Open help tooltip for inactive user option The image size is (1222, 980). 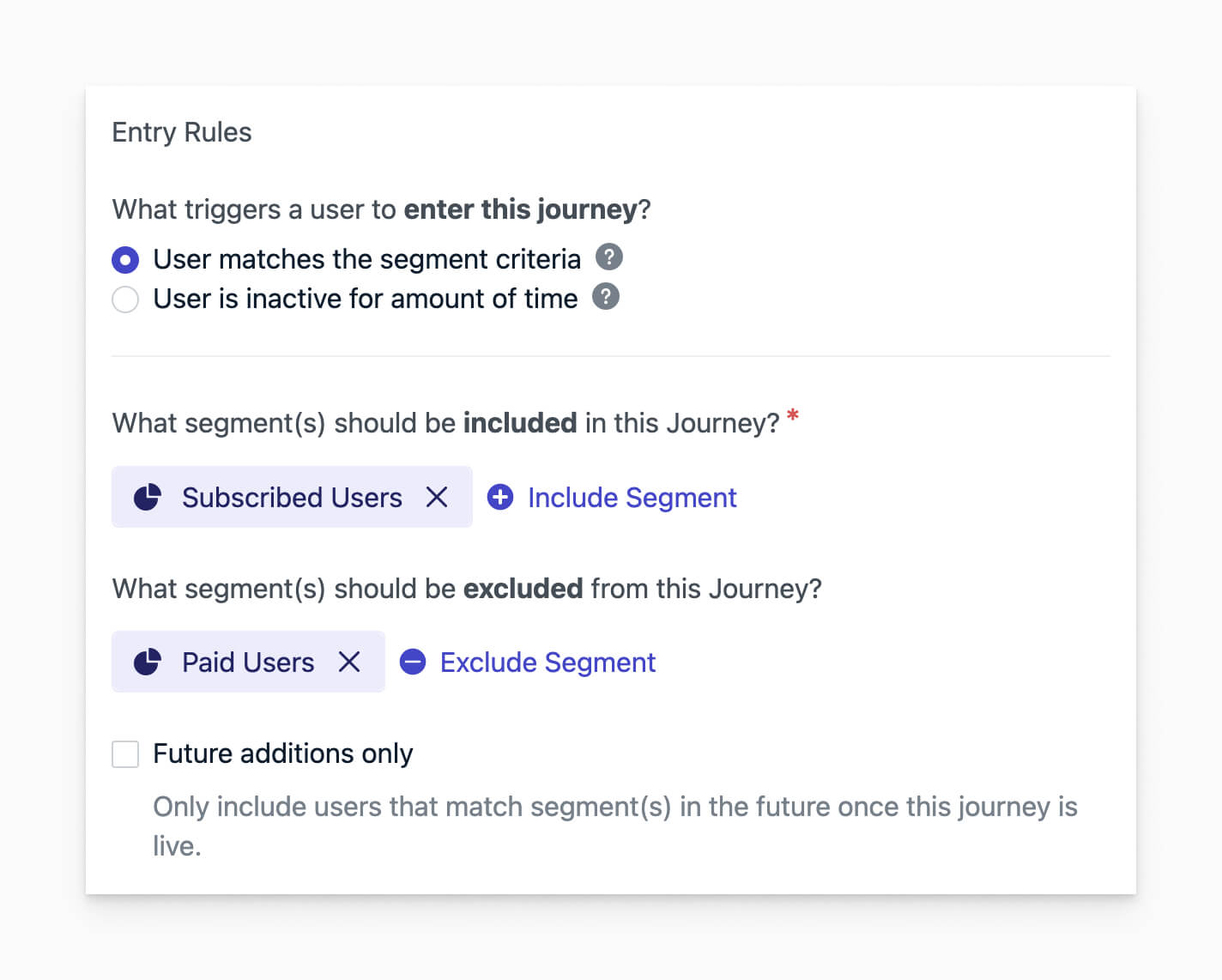pyautogui.click(x=606, y=297)
